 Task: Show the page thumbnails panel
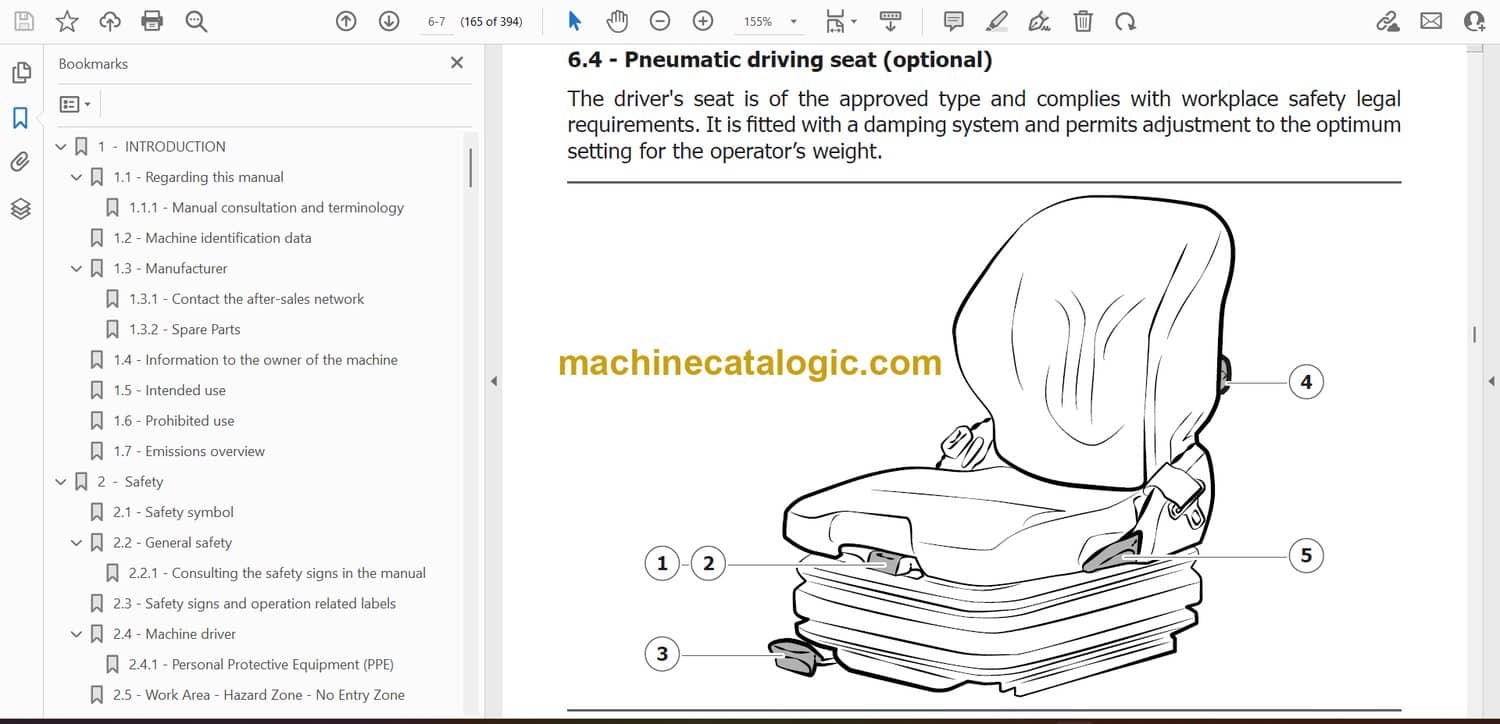[x=21, y=73]
